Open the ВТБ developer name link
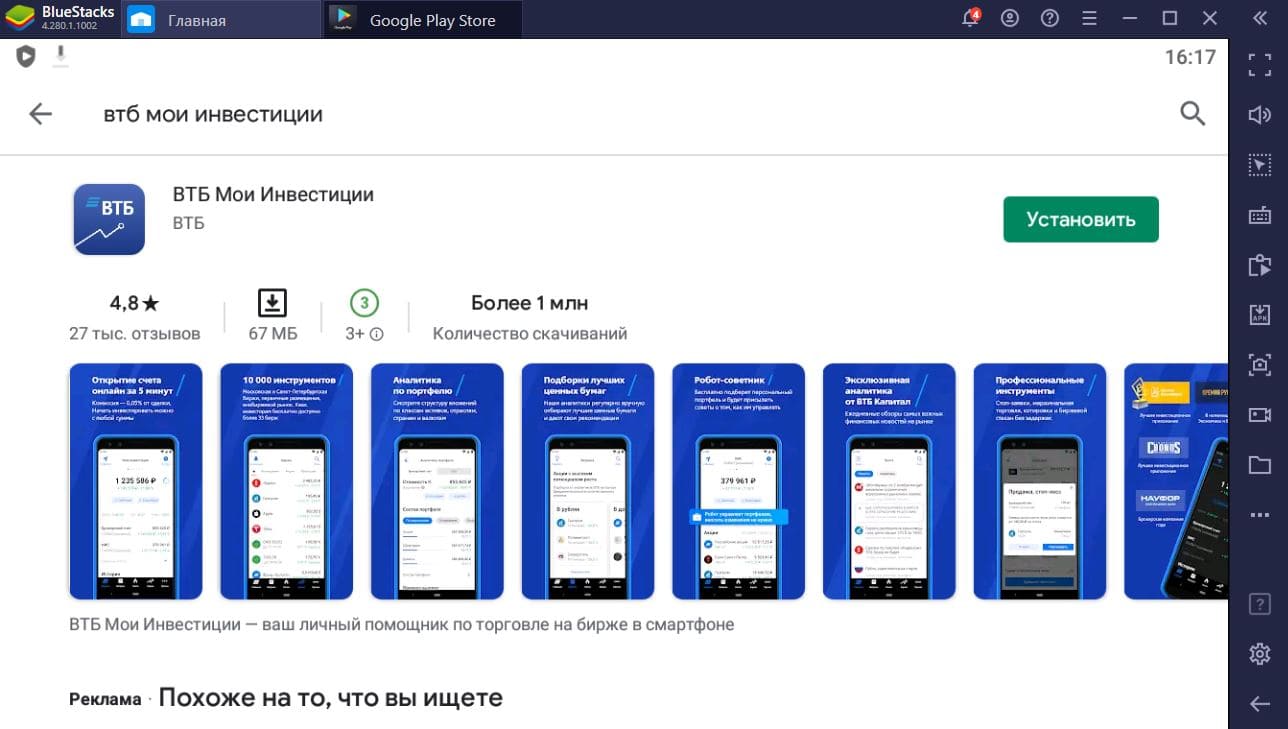Viewport: 1288px width, 729px height. [188, 223]
